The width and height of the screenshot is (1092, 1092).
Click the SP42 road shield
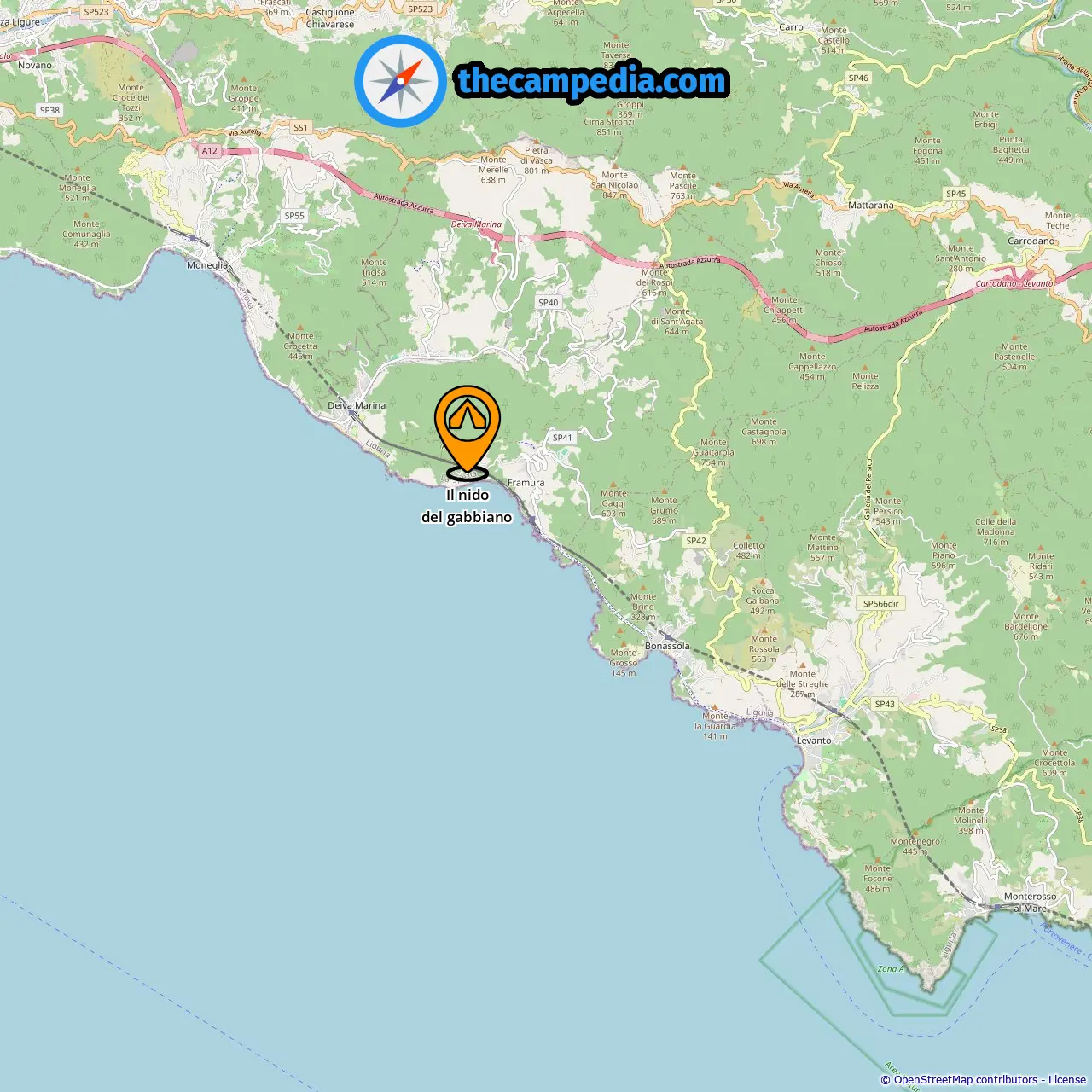tap(696, 541)
